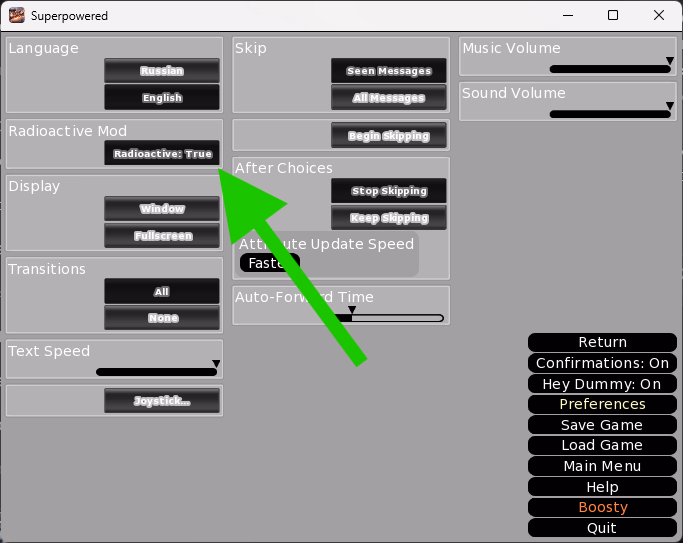The image size is (683, 543).
Task: Toggle the Radioactive: True setting
Action: 162,154
